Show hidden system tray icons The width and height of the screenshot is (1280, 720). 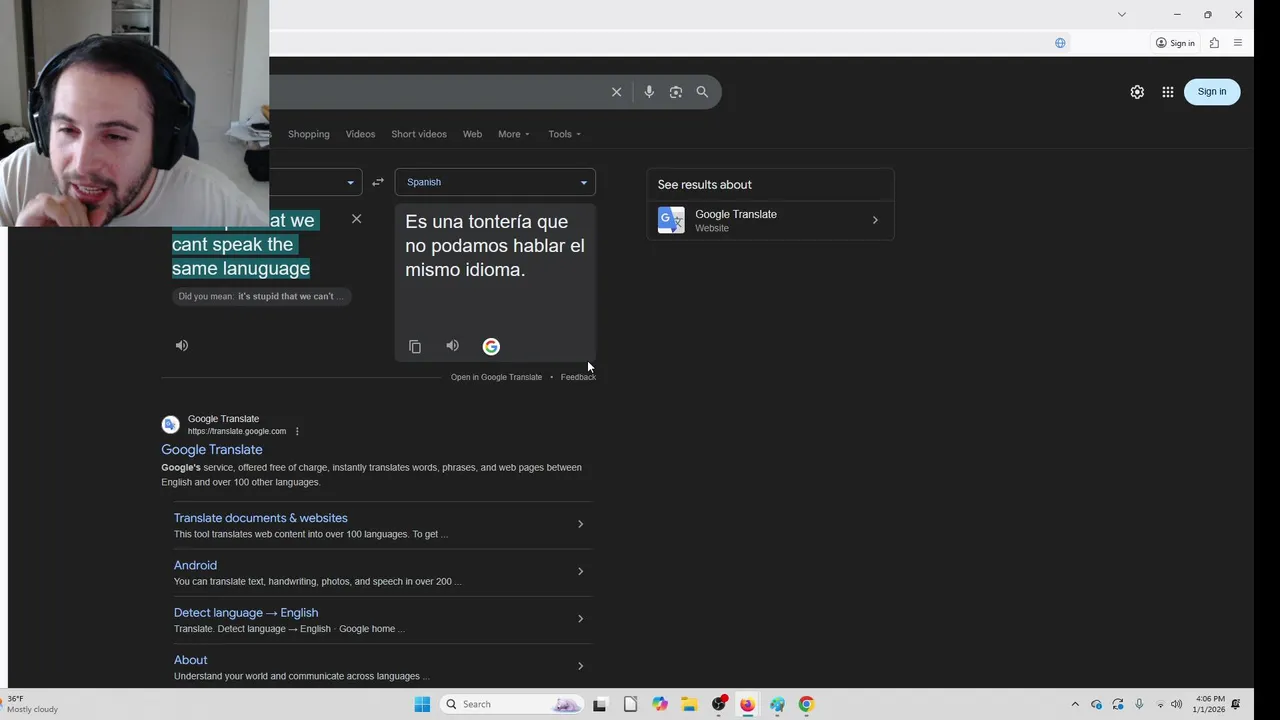click(1075, 704)
